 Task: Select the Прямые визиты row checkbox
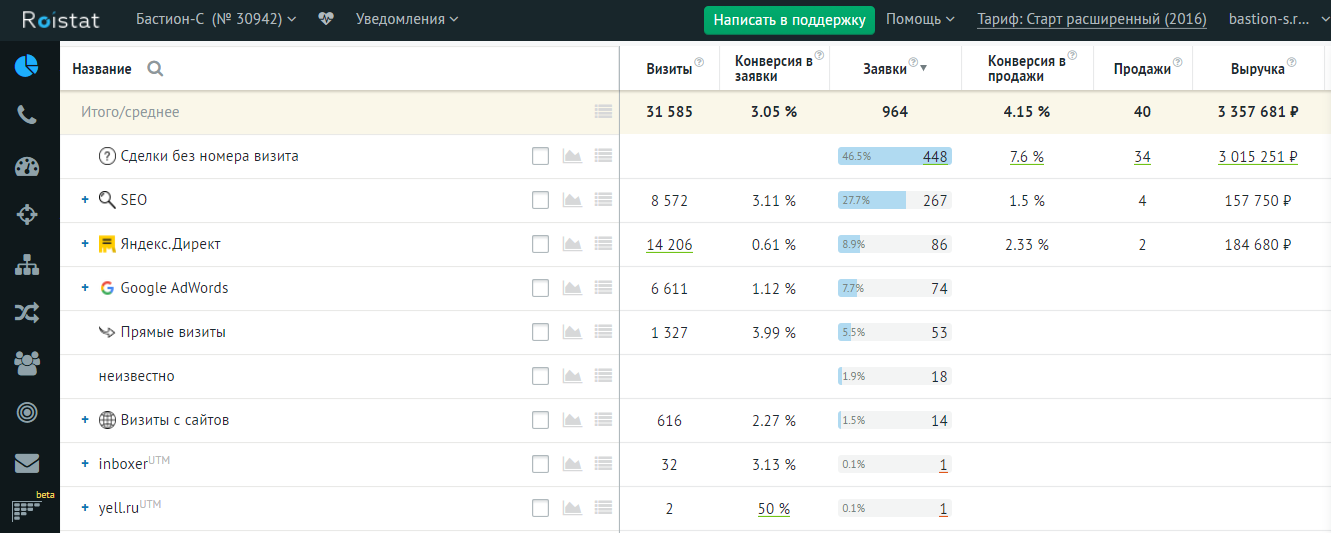pos(540,332)
